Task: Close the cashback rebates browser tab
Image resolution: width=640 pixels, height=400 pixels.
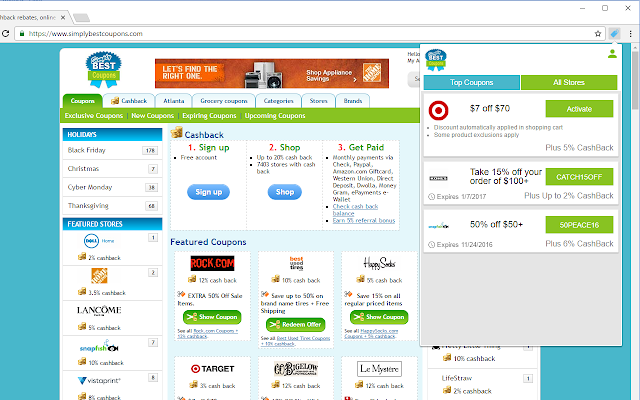Action: (x=63, y=18)
